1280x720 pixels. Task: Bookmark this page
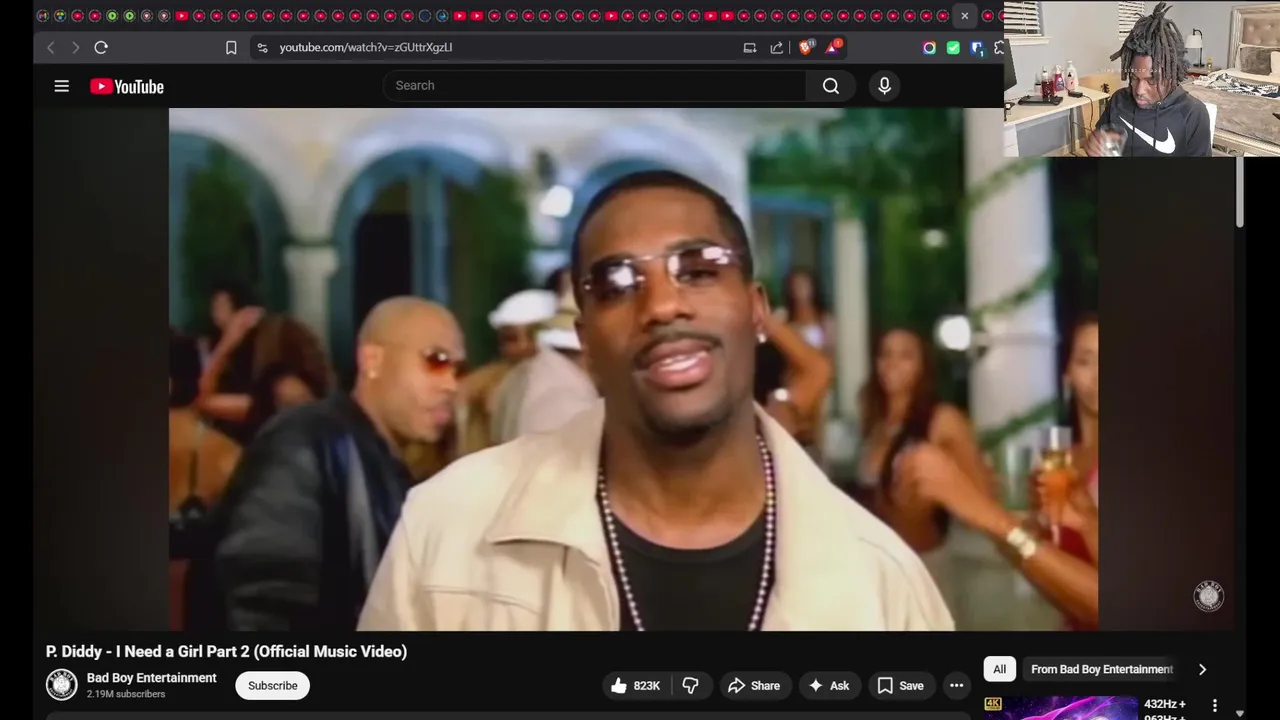click(x=231, y=47)
